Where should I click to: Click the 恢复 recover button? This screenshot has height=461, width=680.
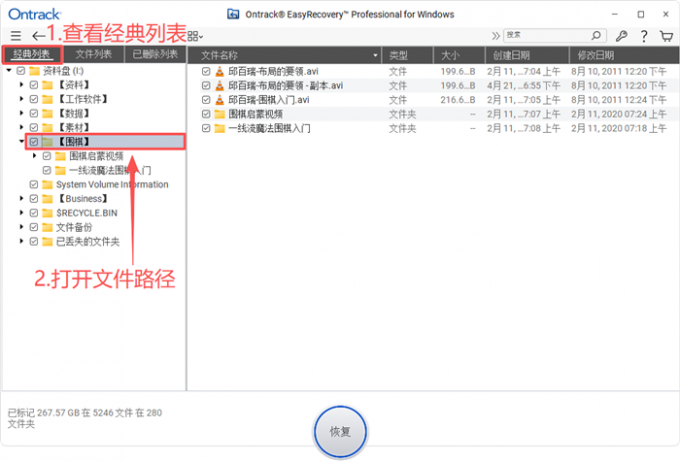point(340,432)
